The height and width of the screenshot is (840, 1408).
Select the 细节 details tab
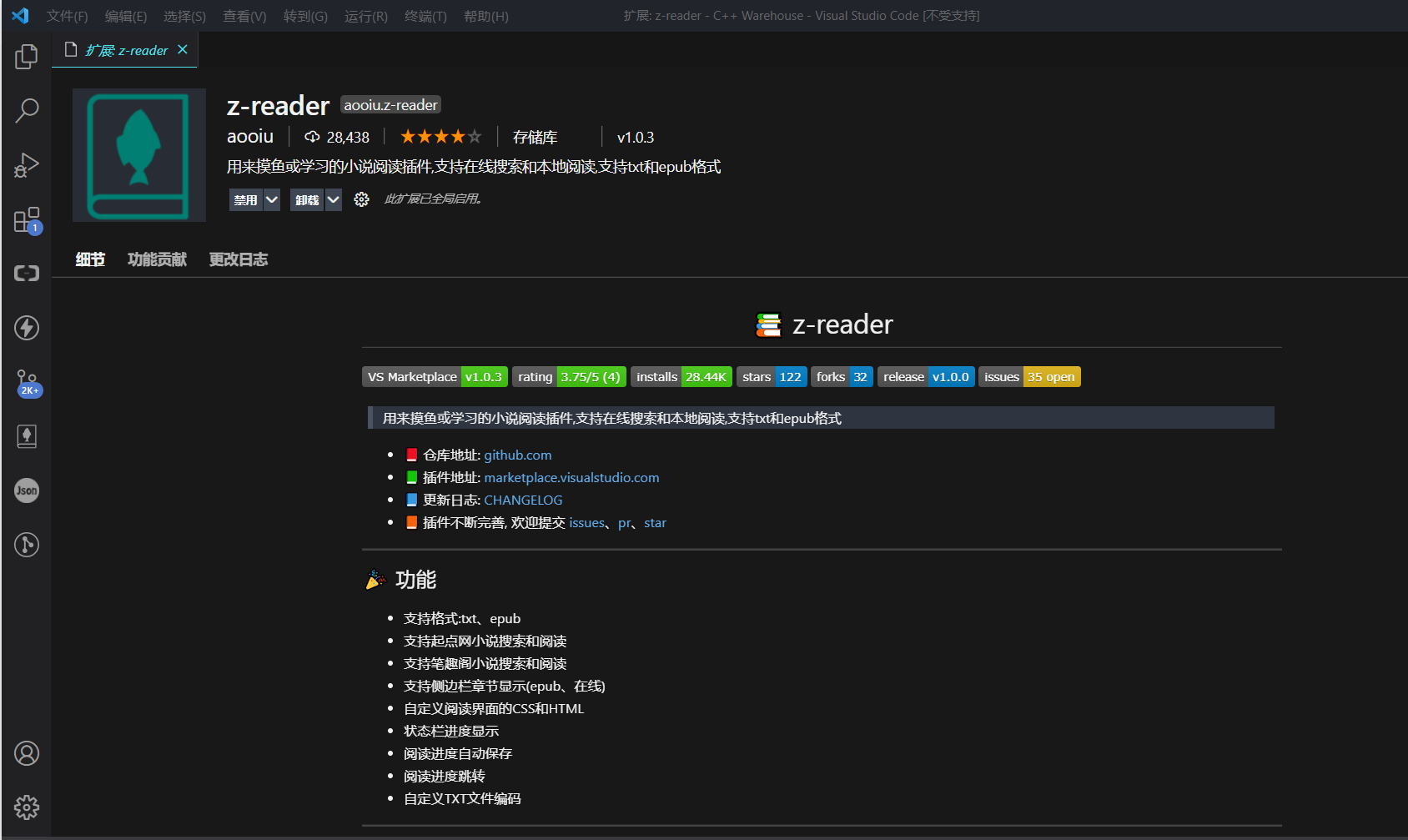click(90, 259)
